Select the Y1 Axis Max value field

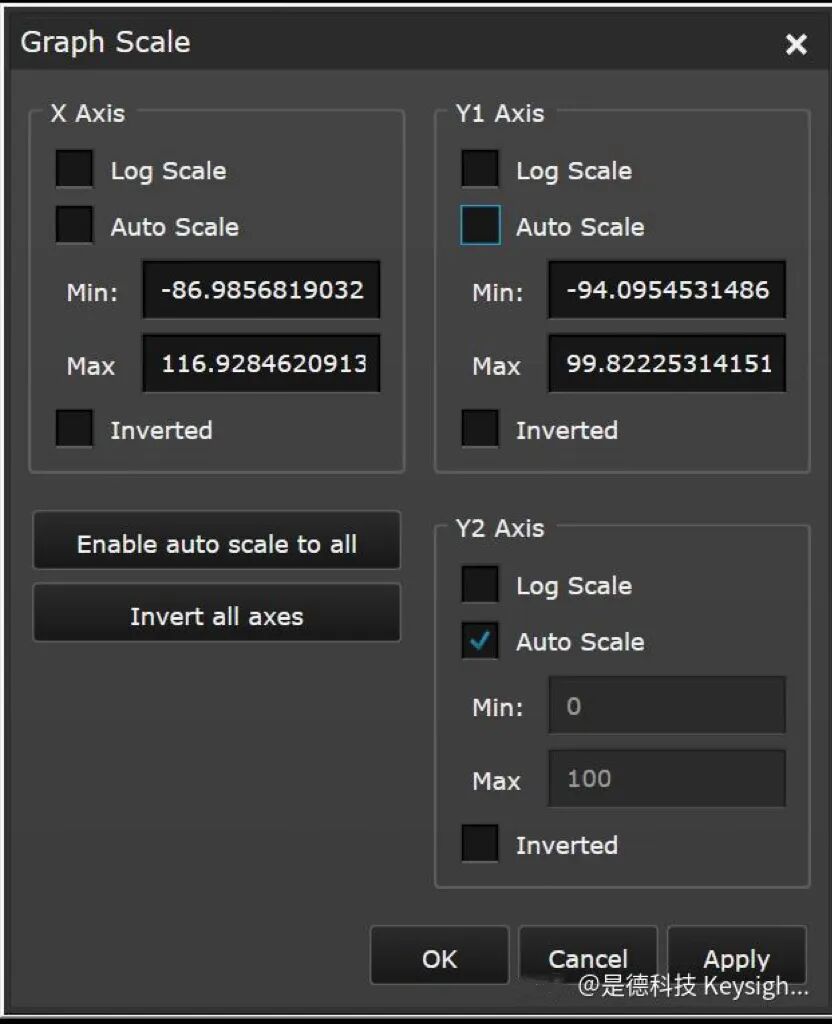(x=666, y=363)
